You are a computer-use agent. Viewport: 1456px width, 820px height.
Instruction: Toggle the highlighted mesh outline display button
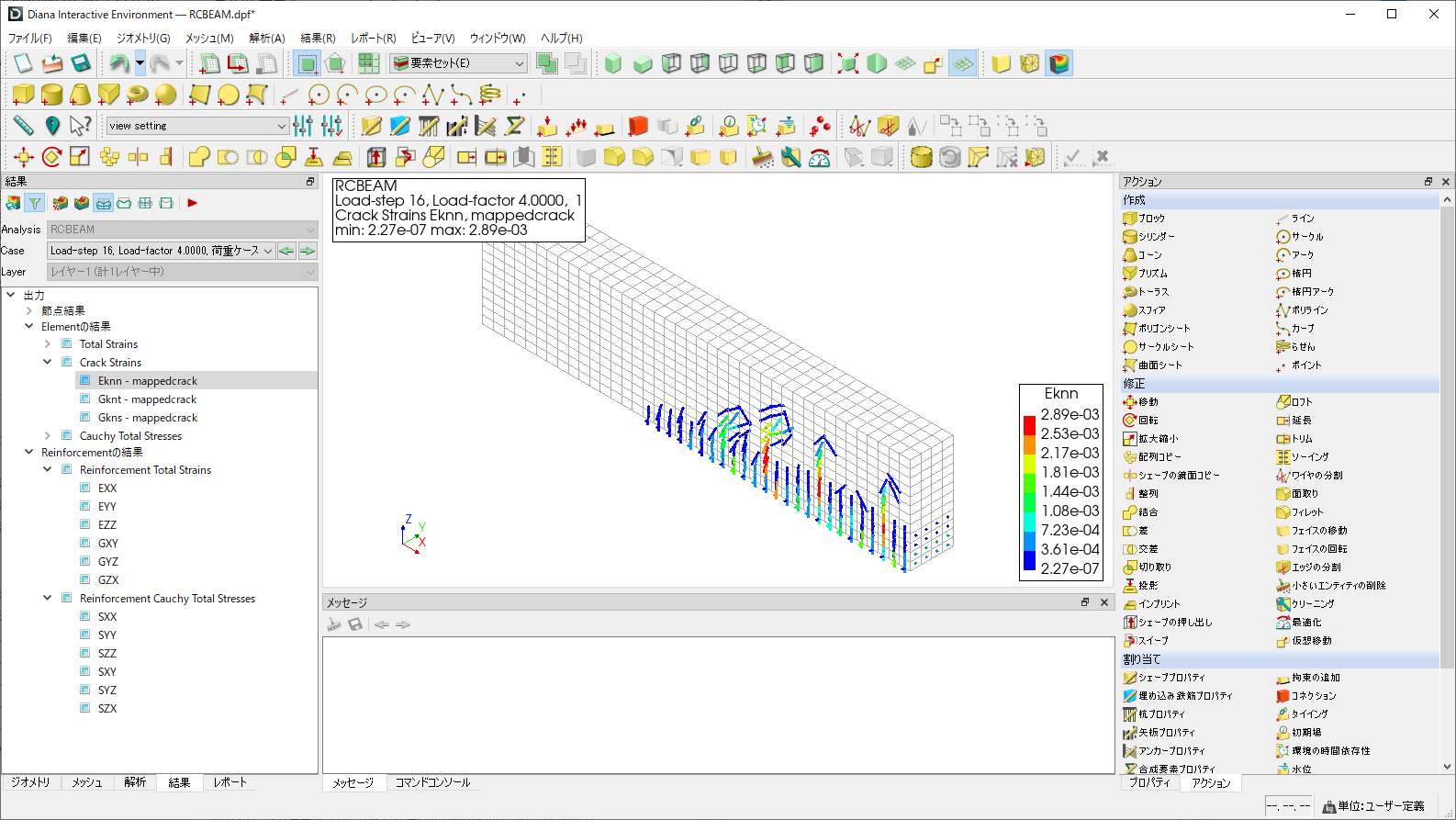click(962, 63)
